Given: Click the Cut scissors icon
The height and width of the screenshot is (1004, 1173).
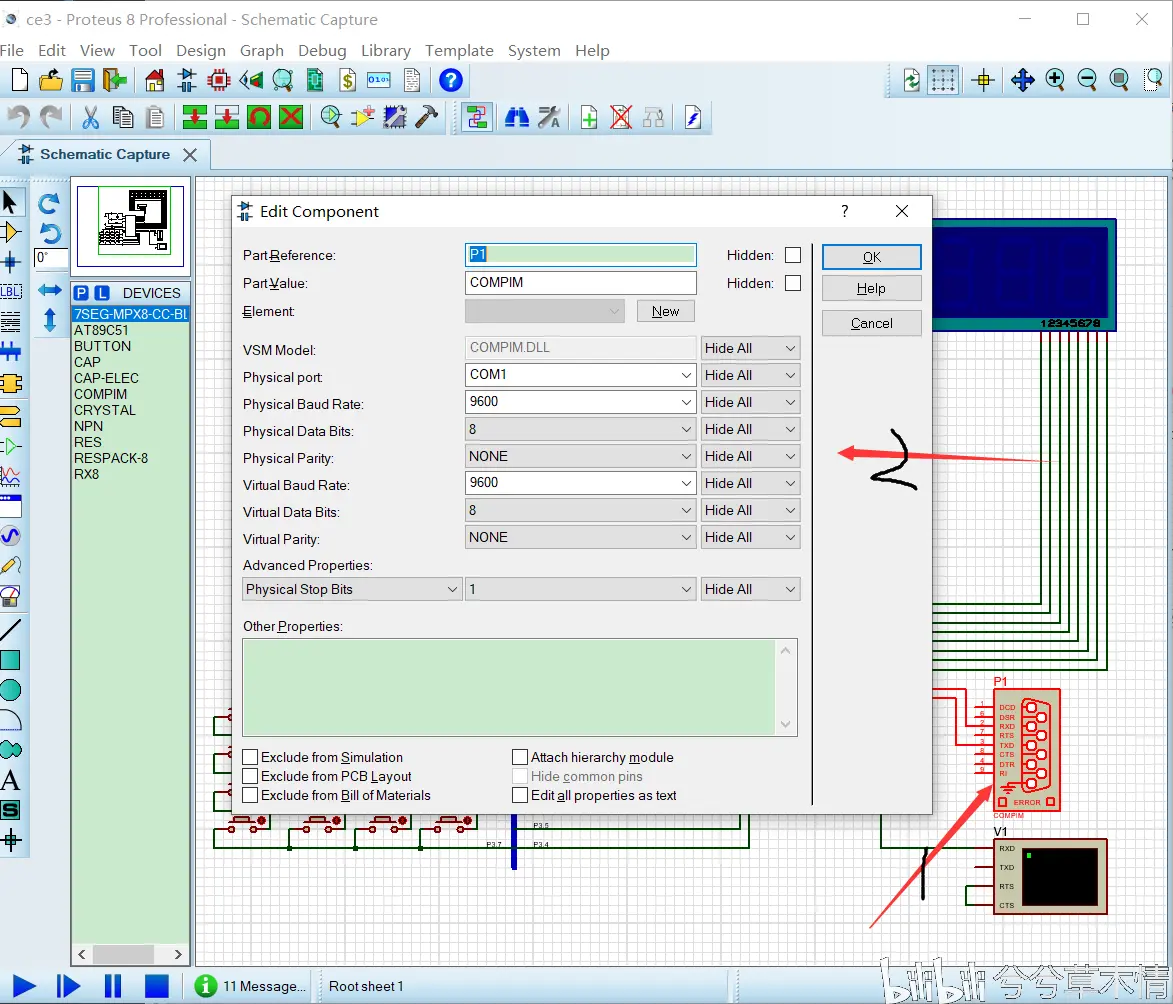Looking at the screenshot, I should click(90, 117).
